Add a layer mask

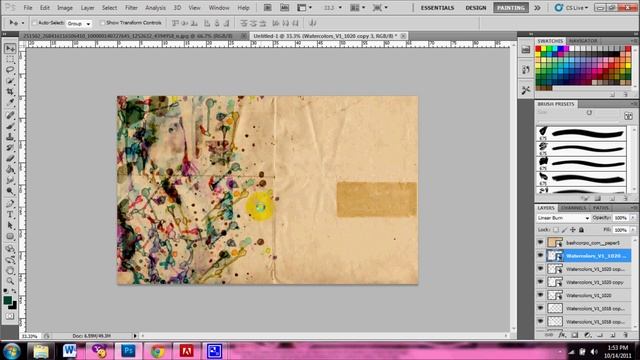click(575, 335)
